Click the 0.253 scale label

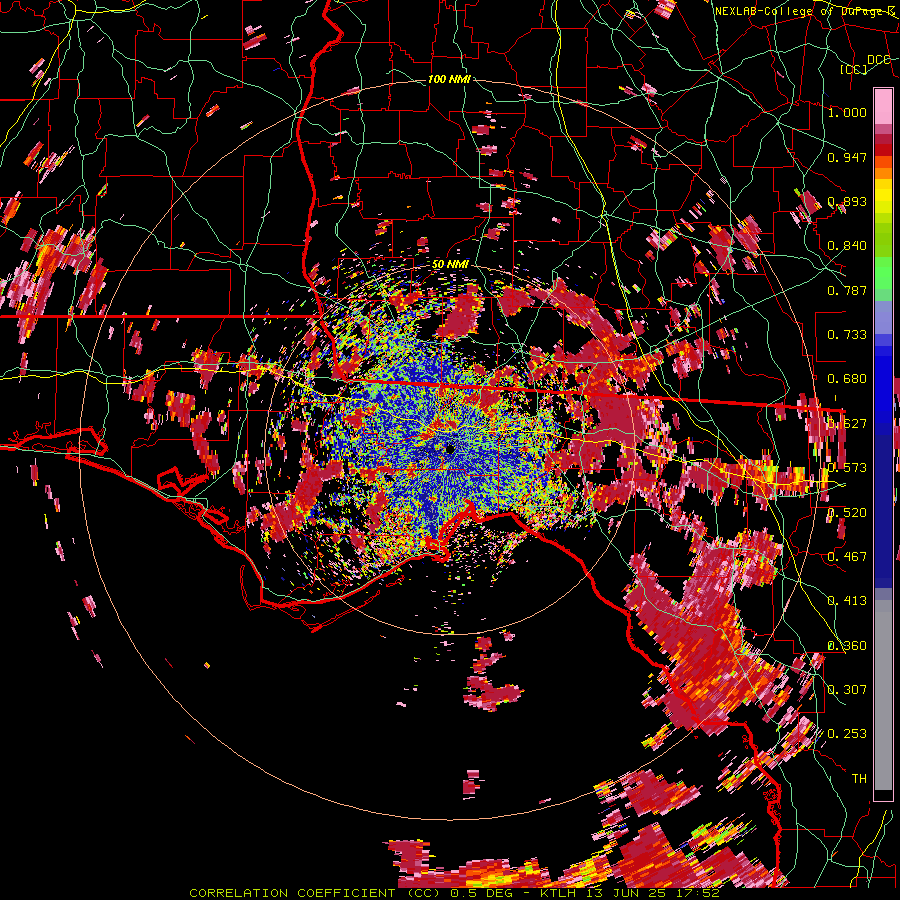click(x=847, y=734)
